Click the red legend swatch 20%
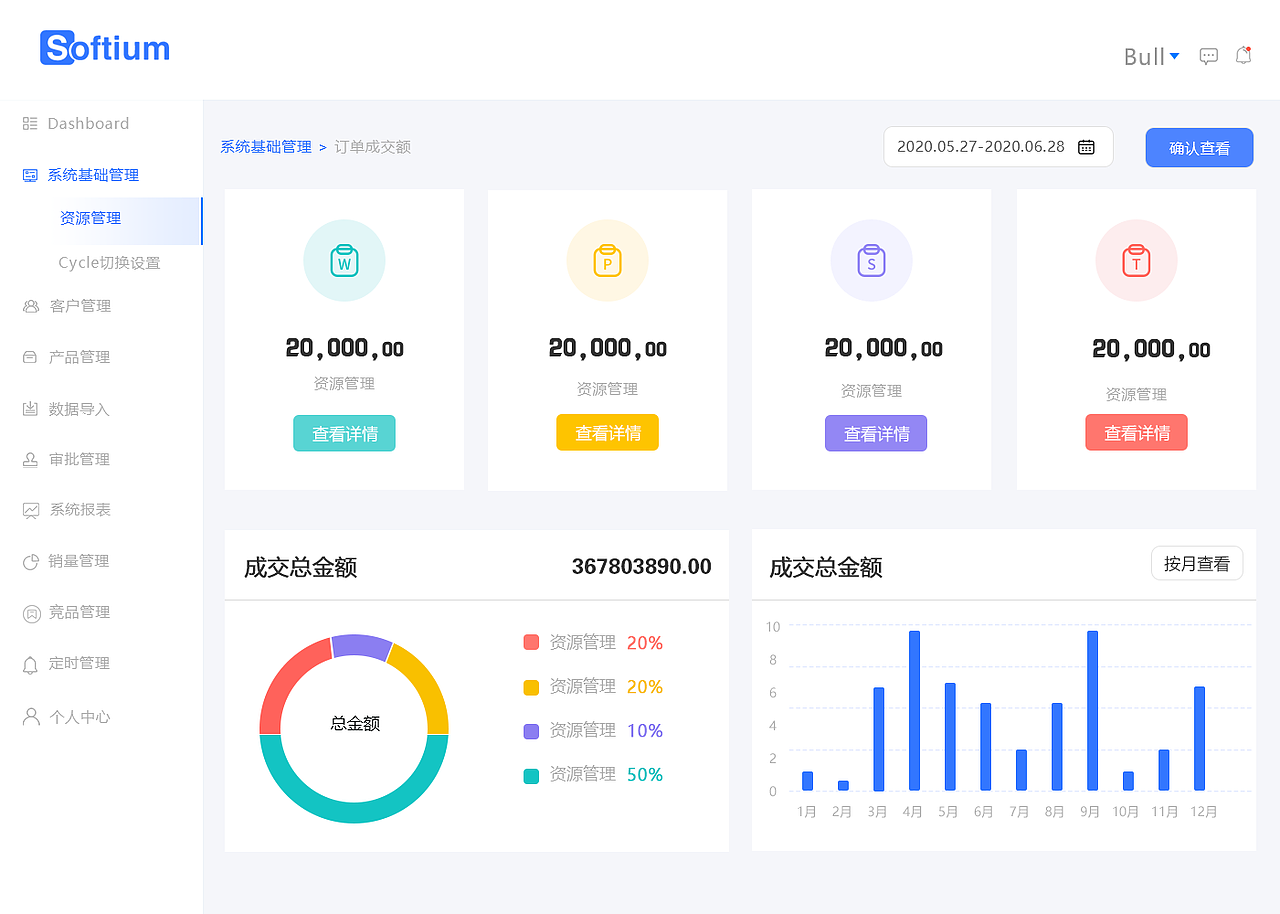The width and height of the screenshot is (1280, 914). tap(531, 642)
